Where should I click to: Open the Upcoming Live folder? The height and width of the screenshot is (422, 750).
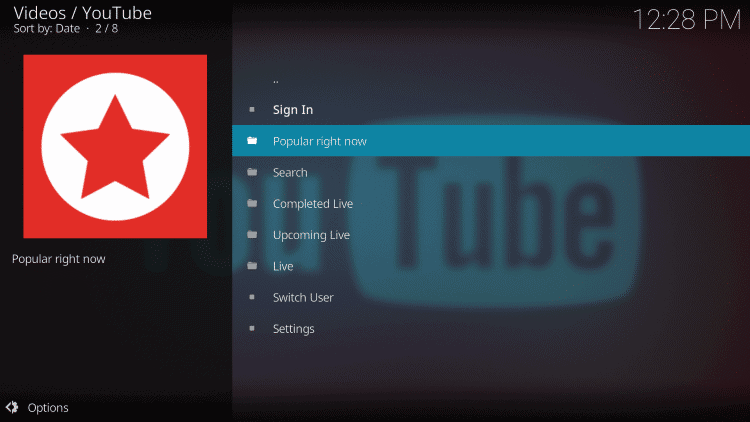pos(491,234)
